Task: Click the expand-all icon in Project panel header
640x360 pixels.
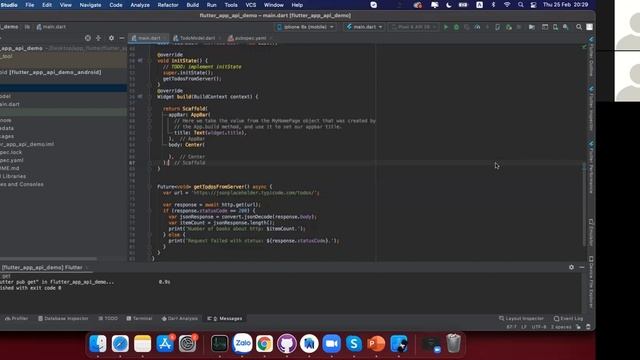Action: click(98, 38)
